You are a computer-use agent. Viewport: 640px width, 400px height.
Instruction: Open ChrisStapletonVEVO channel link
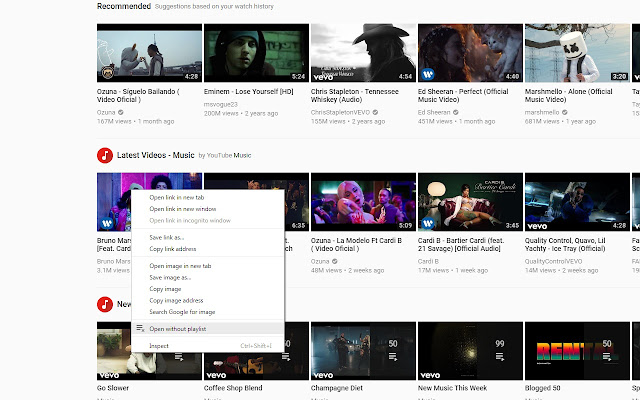[340, 112]
